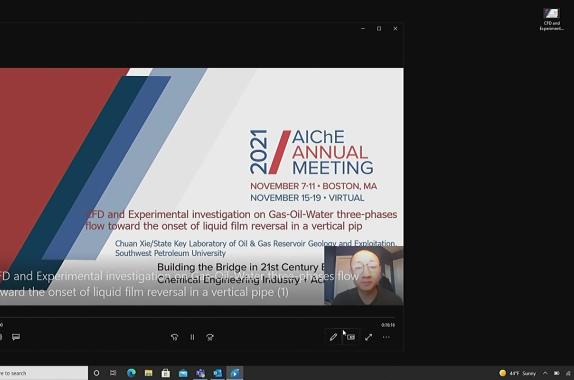Viewport: 574px width, 380px height.
Task: Switch to mini view mode
Action: click(x=351, y=337)
